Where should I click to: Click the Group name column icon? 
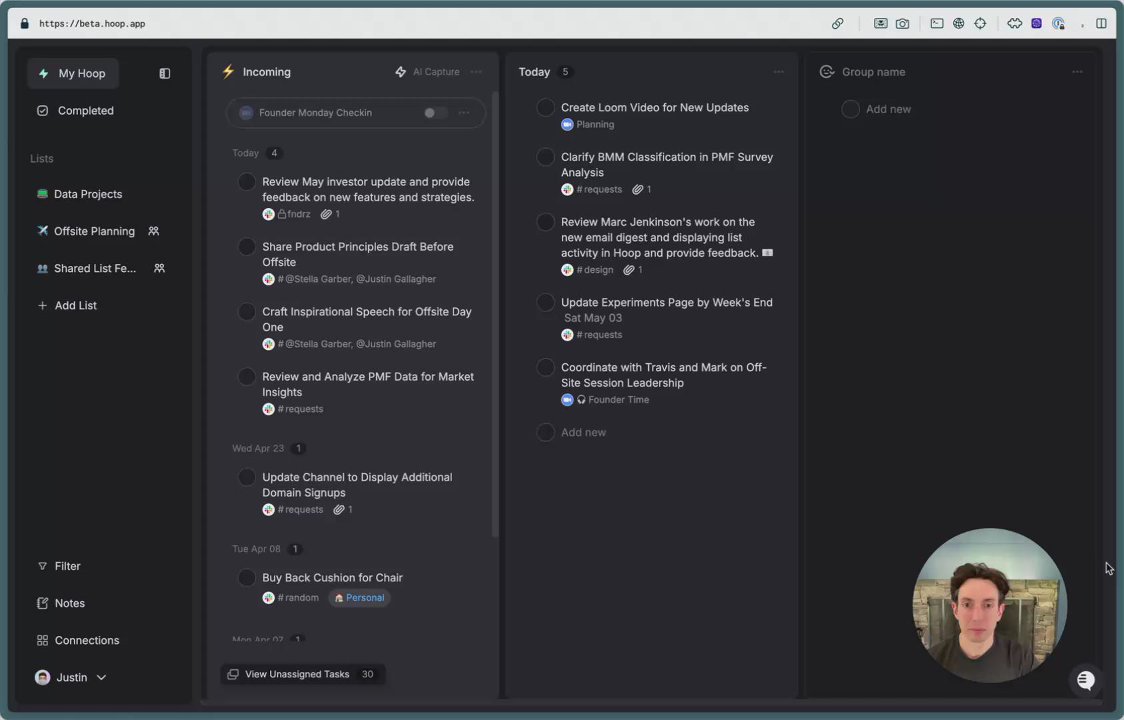[x=827, y=72]
